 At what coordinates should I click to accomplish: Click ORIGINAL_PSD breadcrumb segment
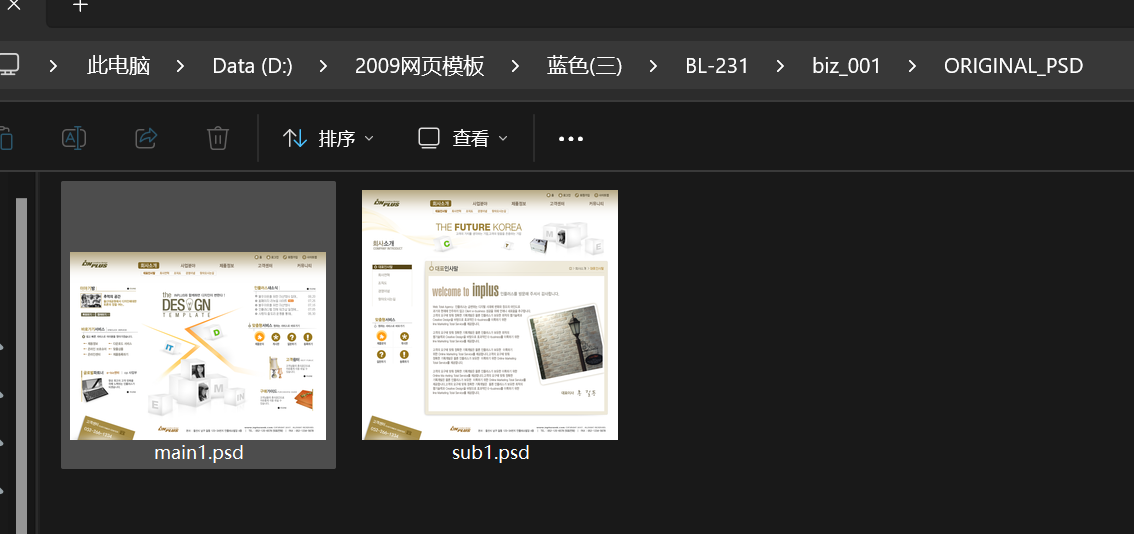(1013, 66)
